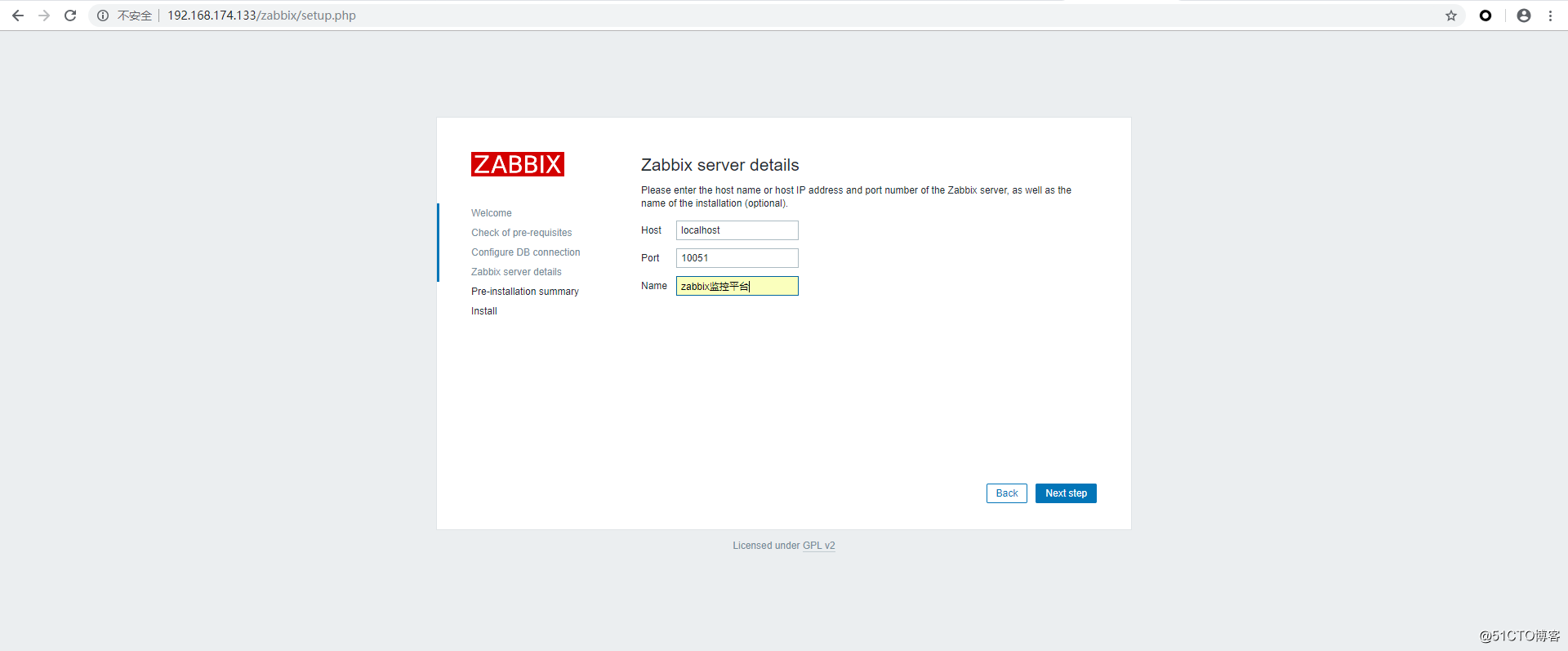This screenshot has width=1568, height=651.
Task: Open the browser profile avatar icon
Action: tap(1524, 16)
